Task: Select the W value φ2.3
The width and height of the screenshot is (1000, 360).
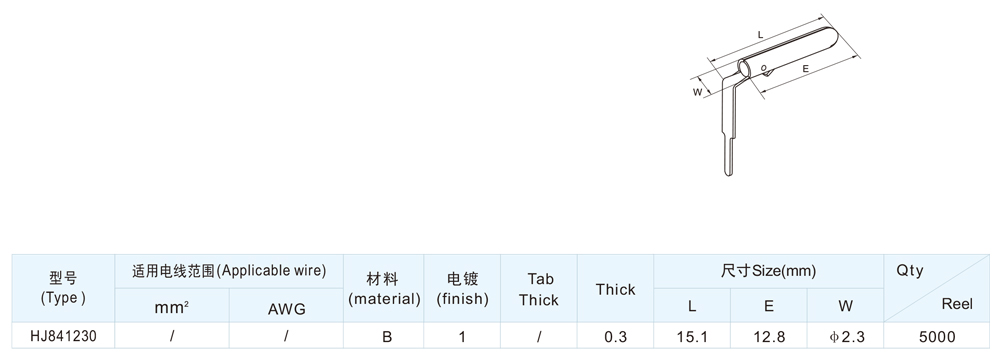Action: click(846, 336)
